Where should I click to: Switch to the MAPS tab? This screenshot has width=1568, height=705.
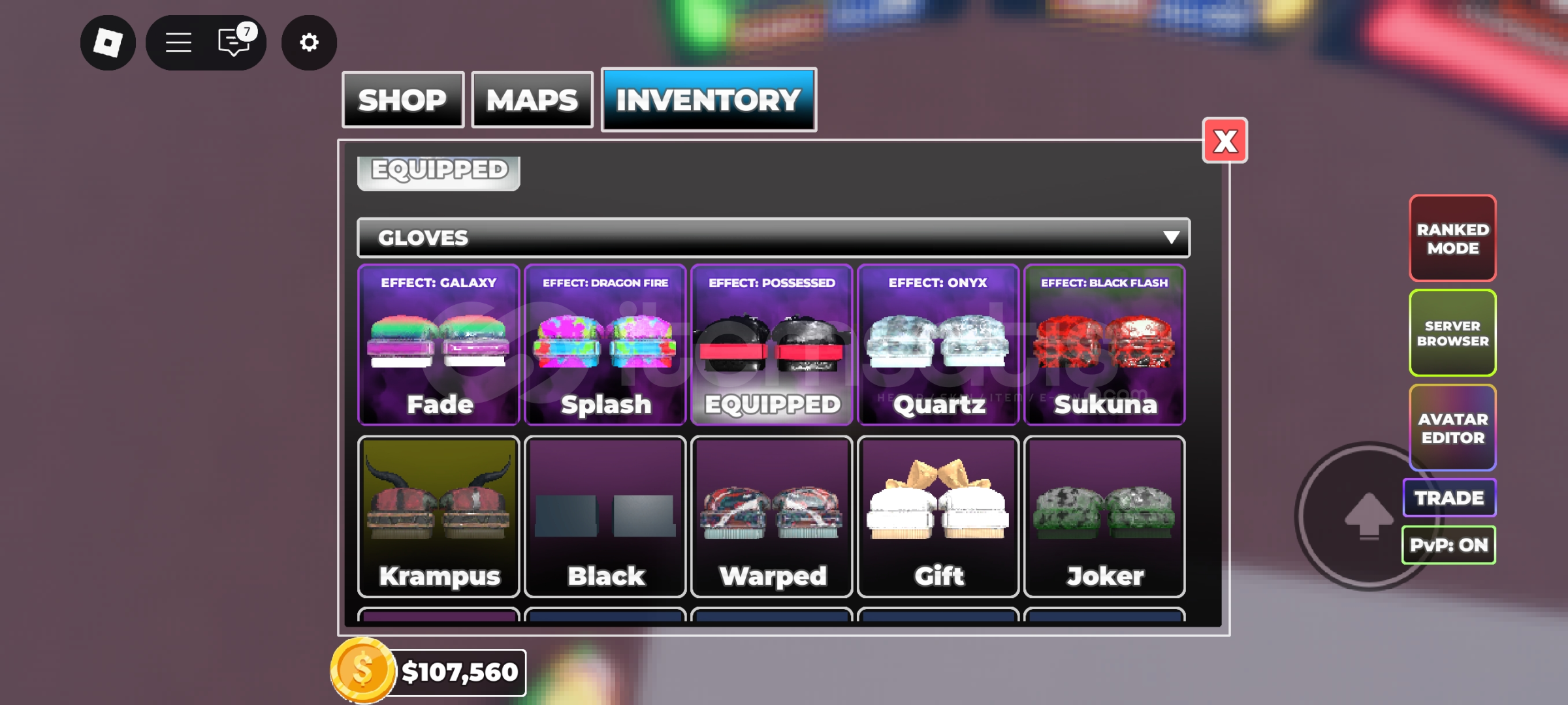532,100
